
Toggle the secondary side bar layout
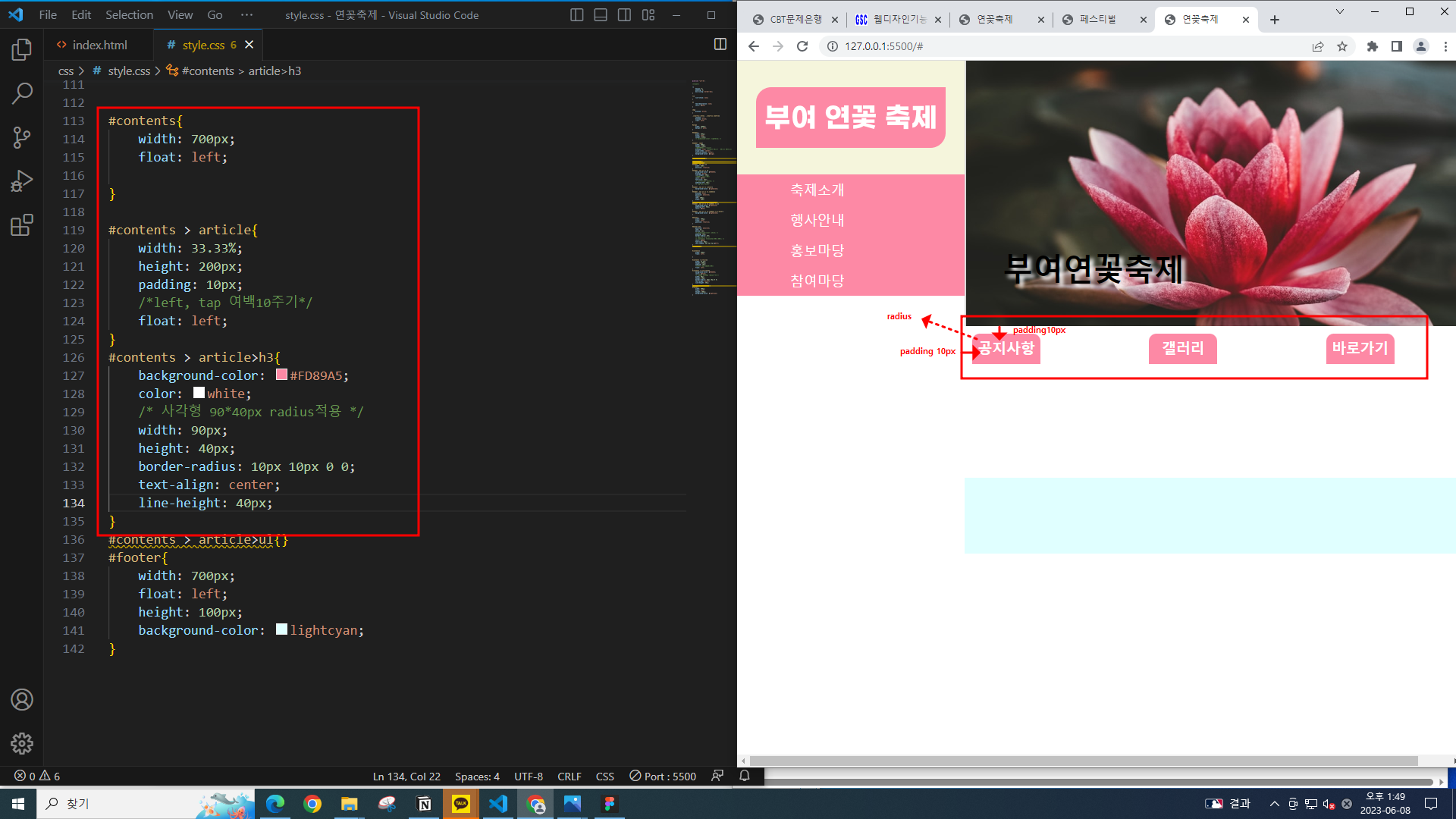[624, 15]
